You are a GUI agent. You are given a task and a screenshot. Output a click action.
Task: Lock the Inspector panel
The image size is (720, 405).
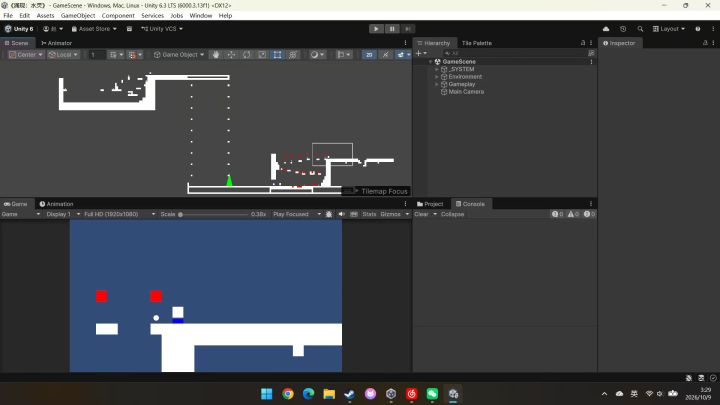point(705,43)
